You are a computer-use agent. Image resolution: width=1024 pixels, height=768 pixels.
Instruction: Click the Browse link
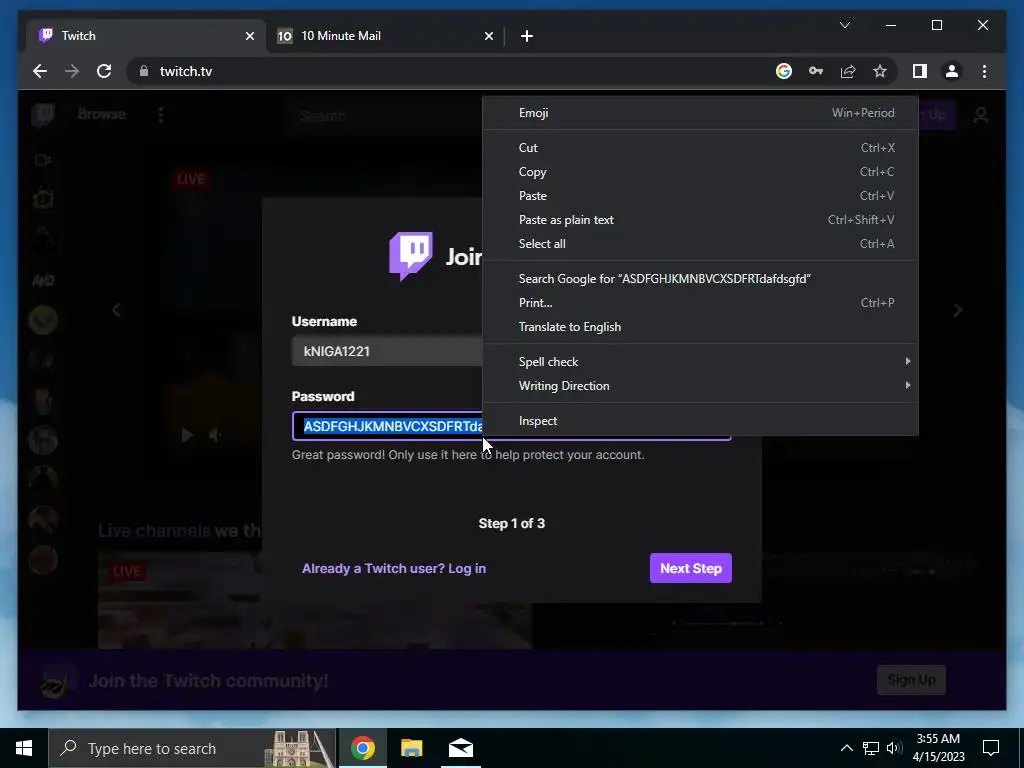click(x=101, y=114)
